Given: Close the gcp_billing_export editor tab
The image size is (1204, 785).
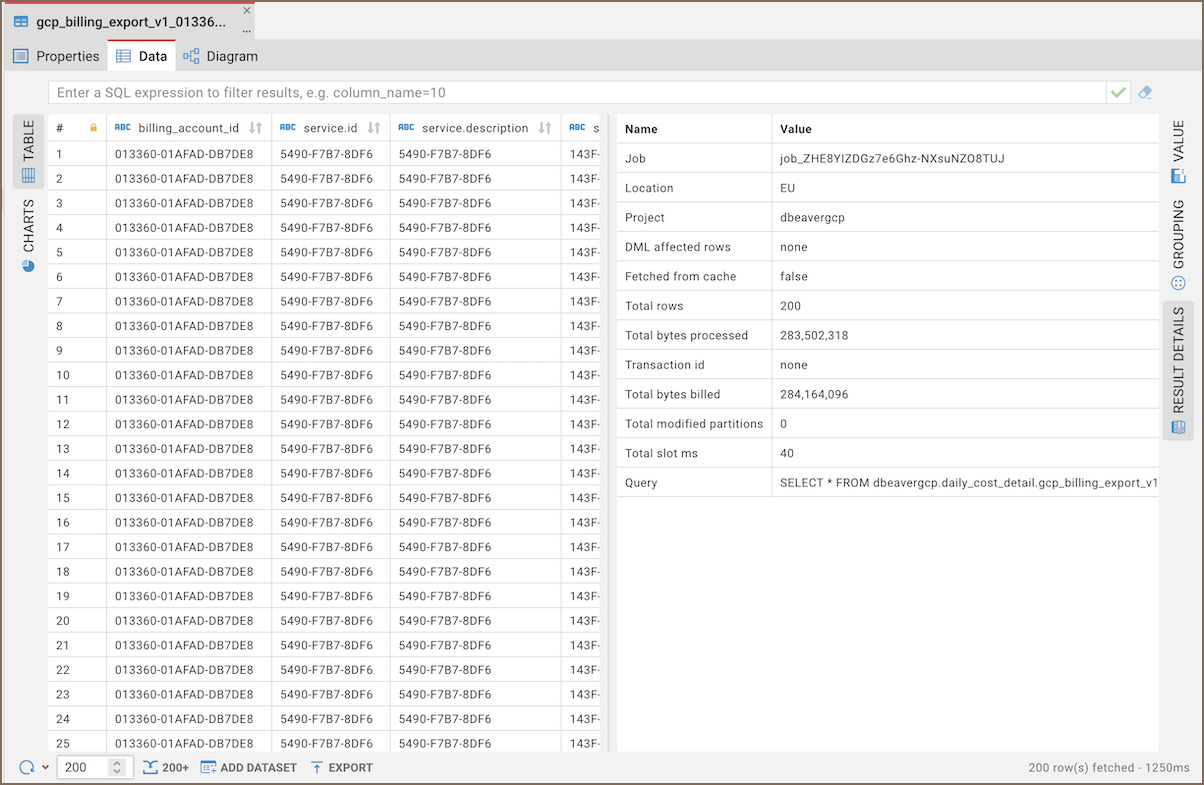Looking at the screenshot, I should tap(247, 10).
